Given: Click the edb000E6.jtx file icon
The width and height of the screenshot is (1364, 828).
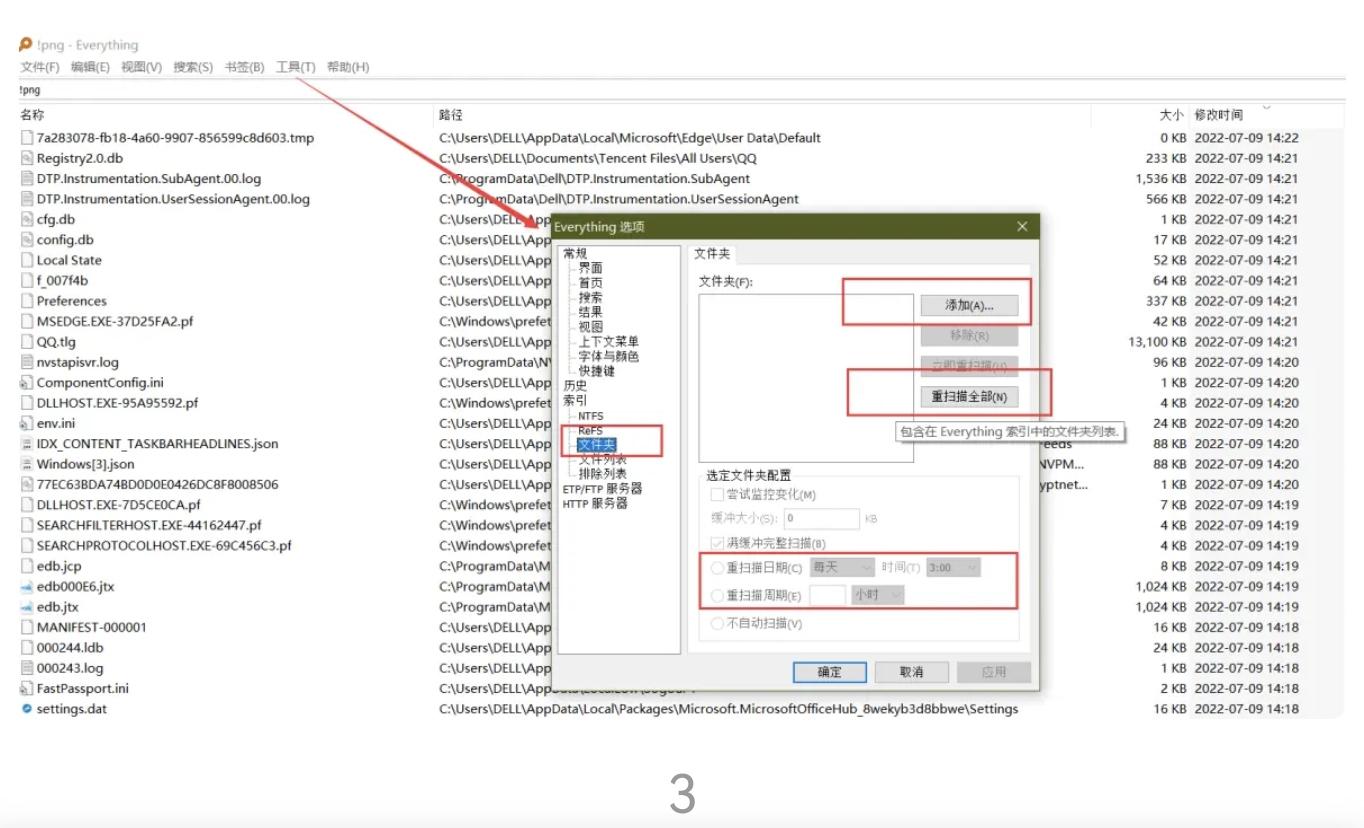Looking at the screenshot, I should [x=27, y=586].
